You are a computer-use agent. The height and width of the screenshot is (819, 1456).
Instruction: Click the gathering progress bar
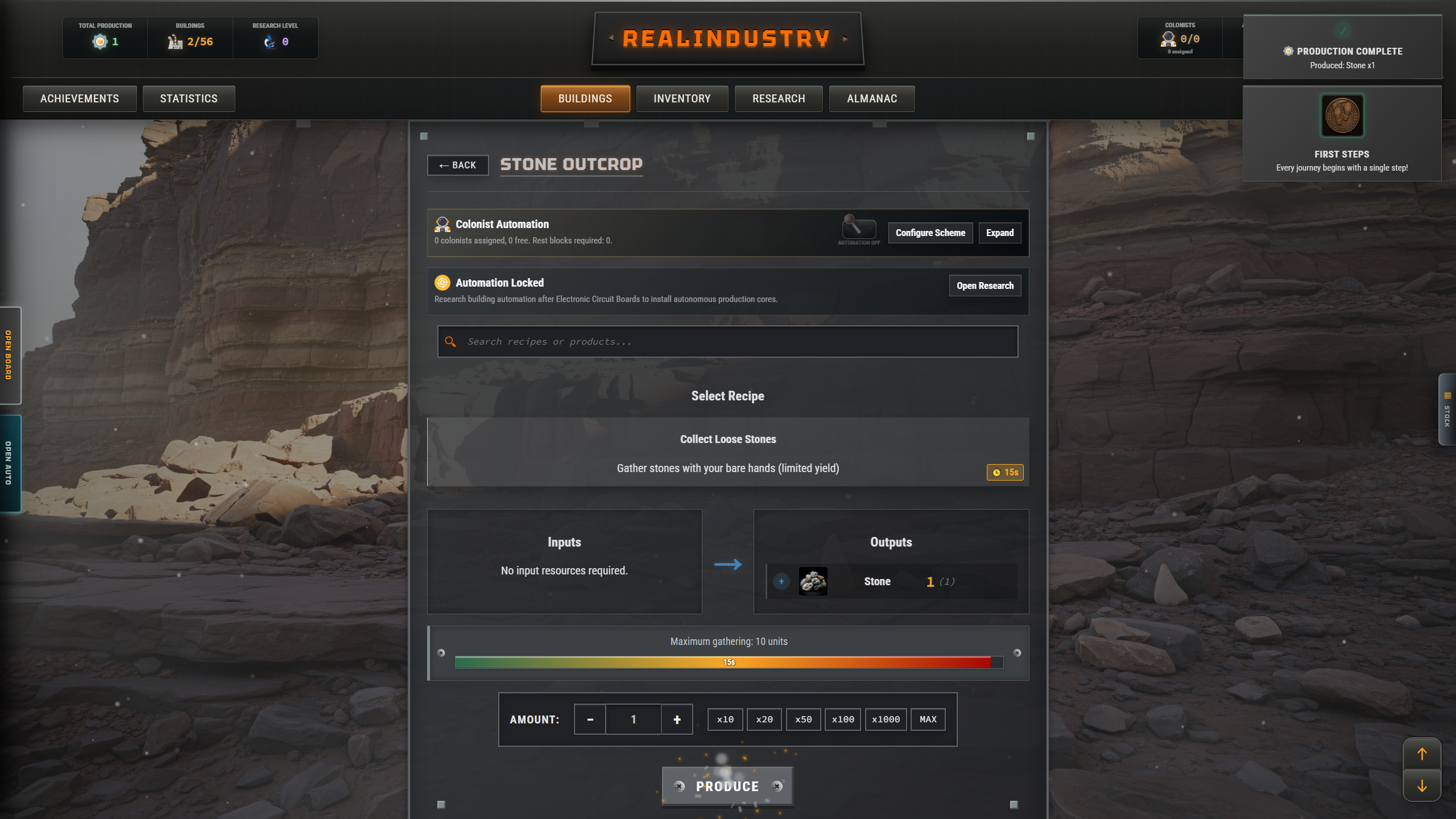(x=729, y=662)
